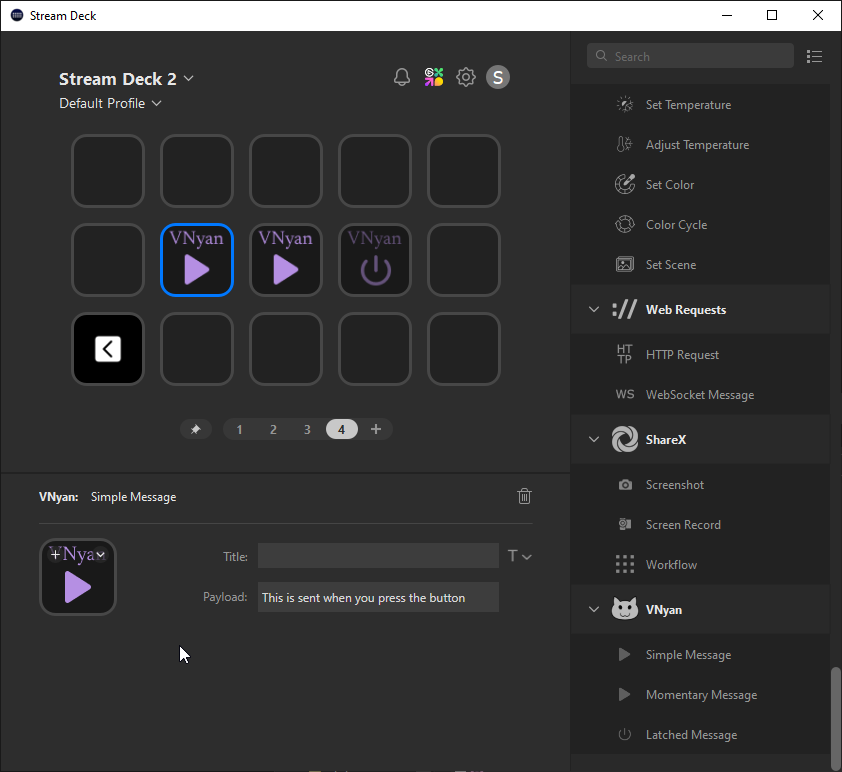Screen dimensions: 842x772
Task: Select the WebSocket Message action
Action: 700,395
